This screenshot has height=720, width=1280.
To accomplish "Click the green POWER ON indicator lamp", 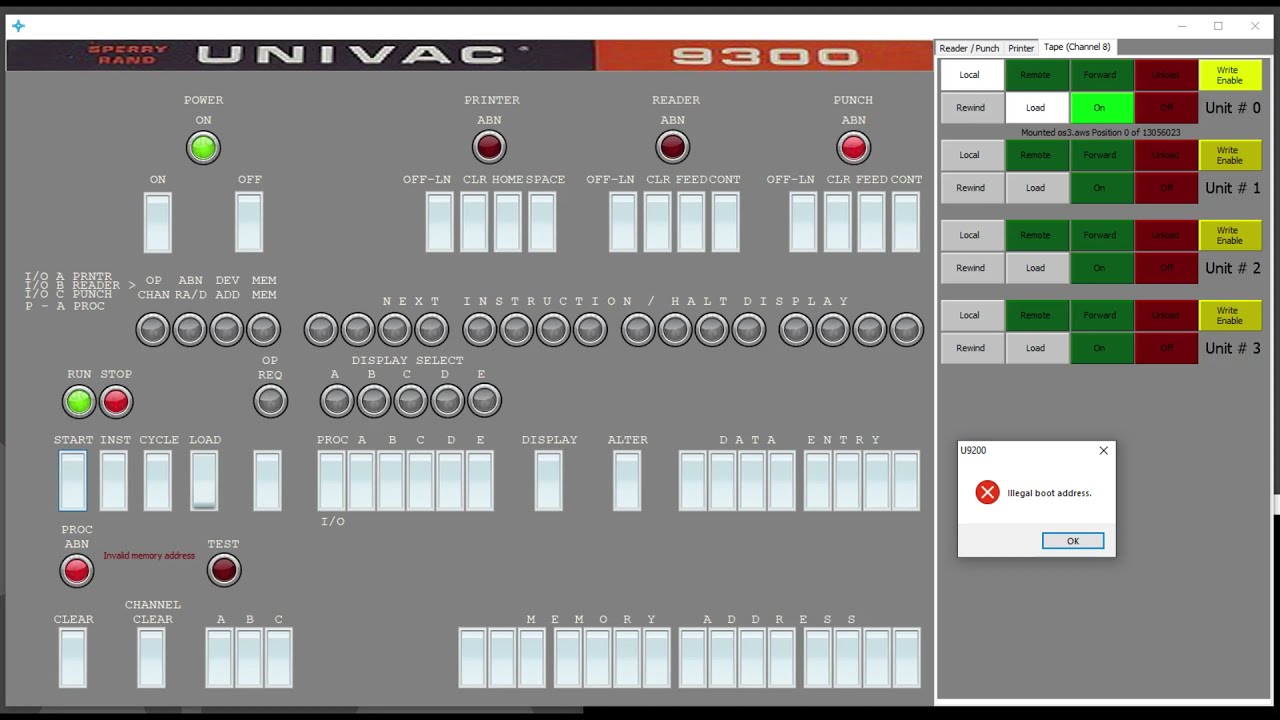I will pyautogui.click(x=203, y=148).
